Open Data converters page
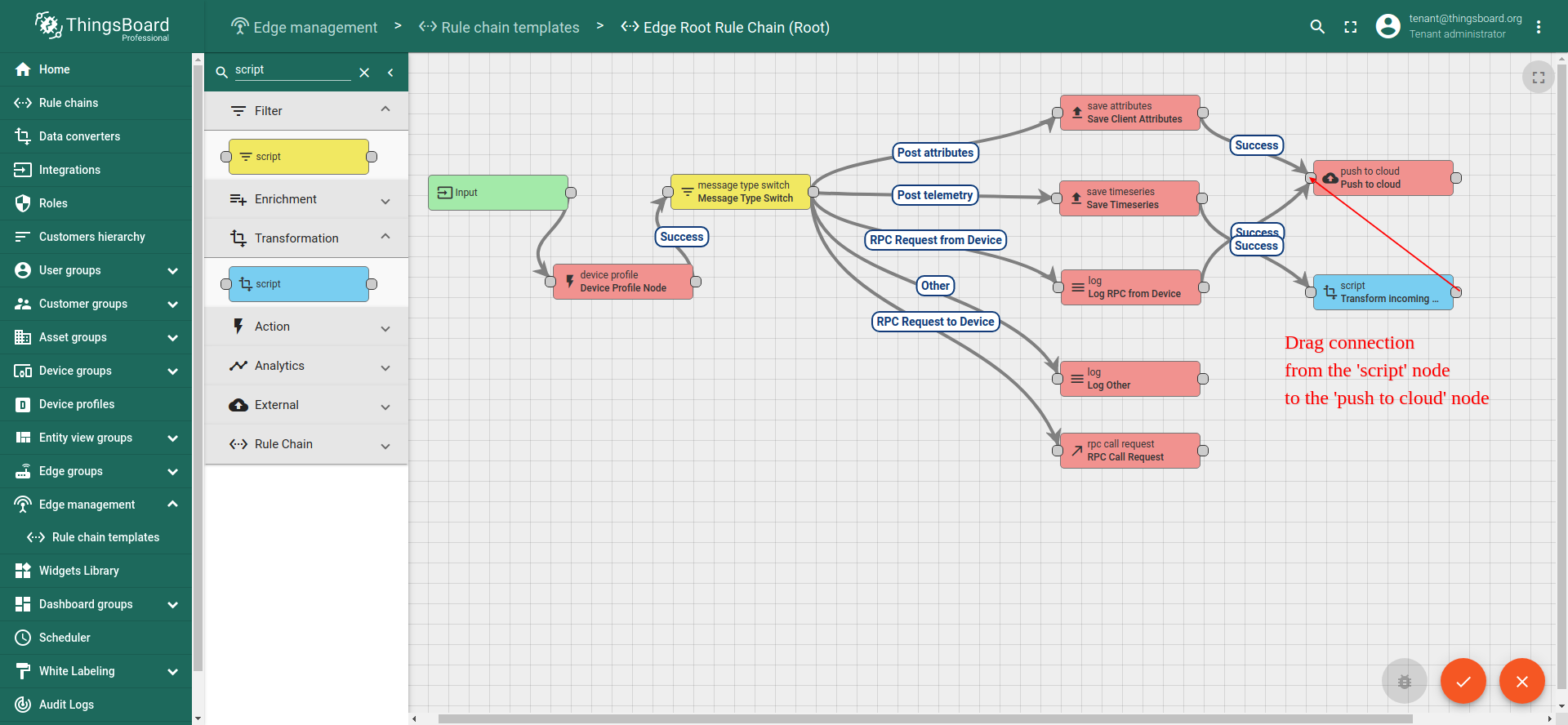This screenshot has width=1568, height=725. click(x=96, y=136)
